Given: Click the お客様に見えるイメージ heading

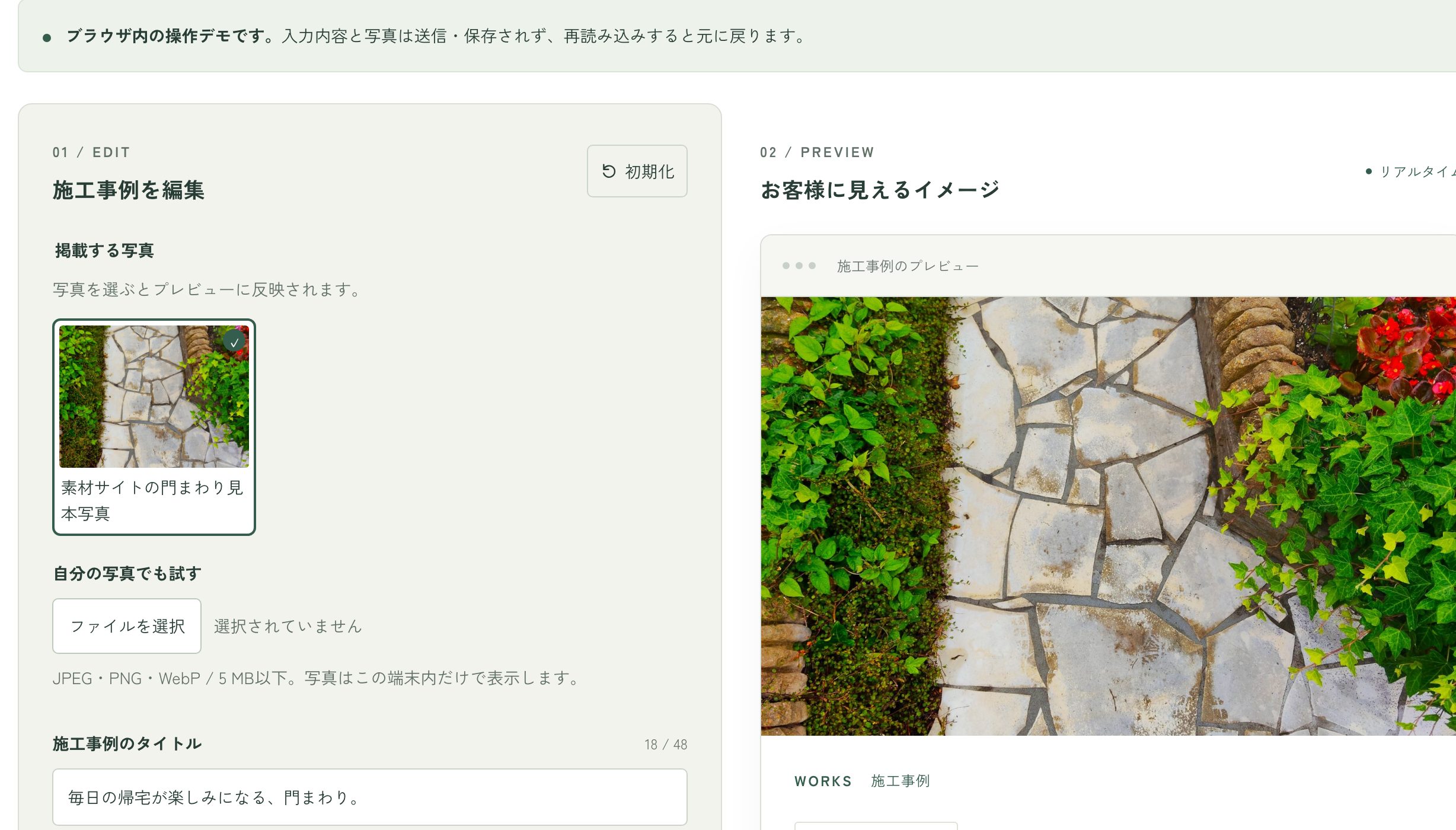Looking at the screenshot, I should (880, 190).
